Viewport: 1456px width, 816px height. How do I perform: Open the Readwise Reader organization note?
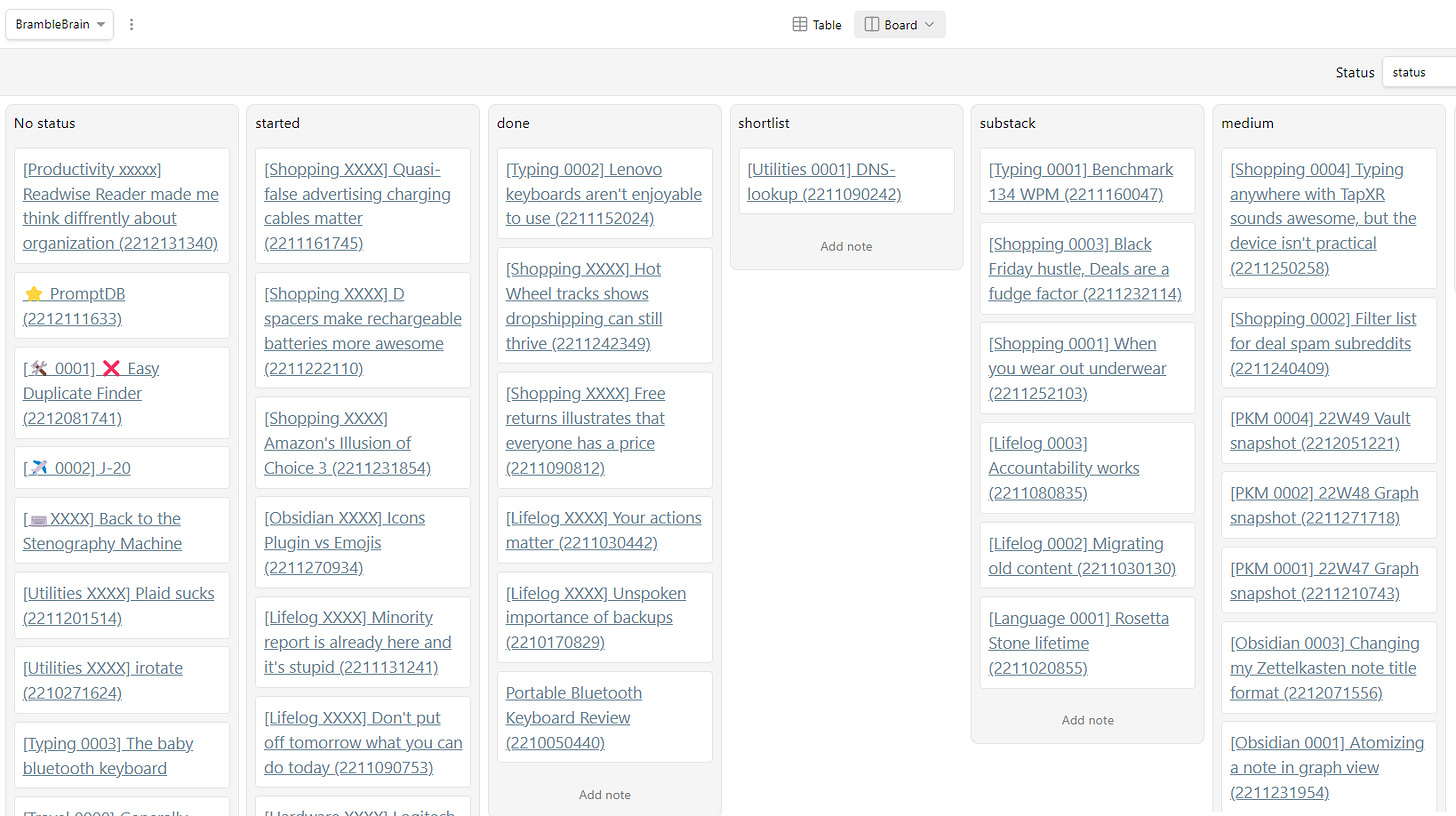[122, 206]
